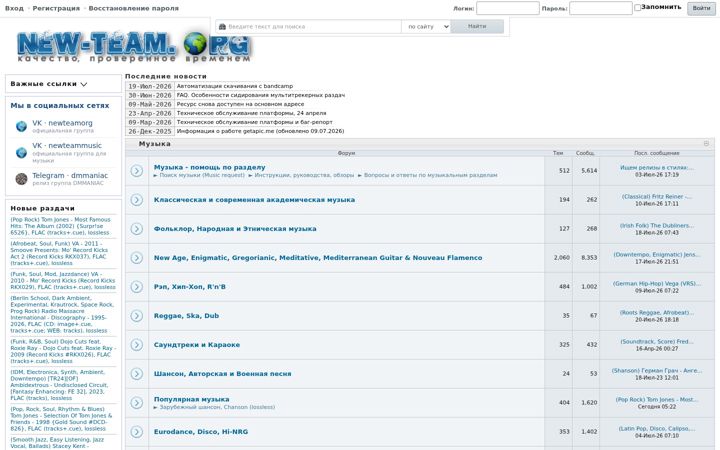Open the NEW-TEAM.ORG logo homepage
This screenshot has width=720, height=450.
point(134,47)
